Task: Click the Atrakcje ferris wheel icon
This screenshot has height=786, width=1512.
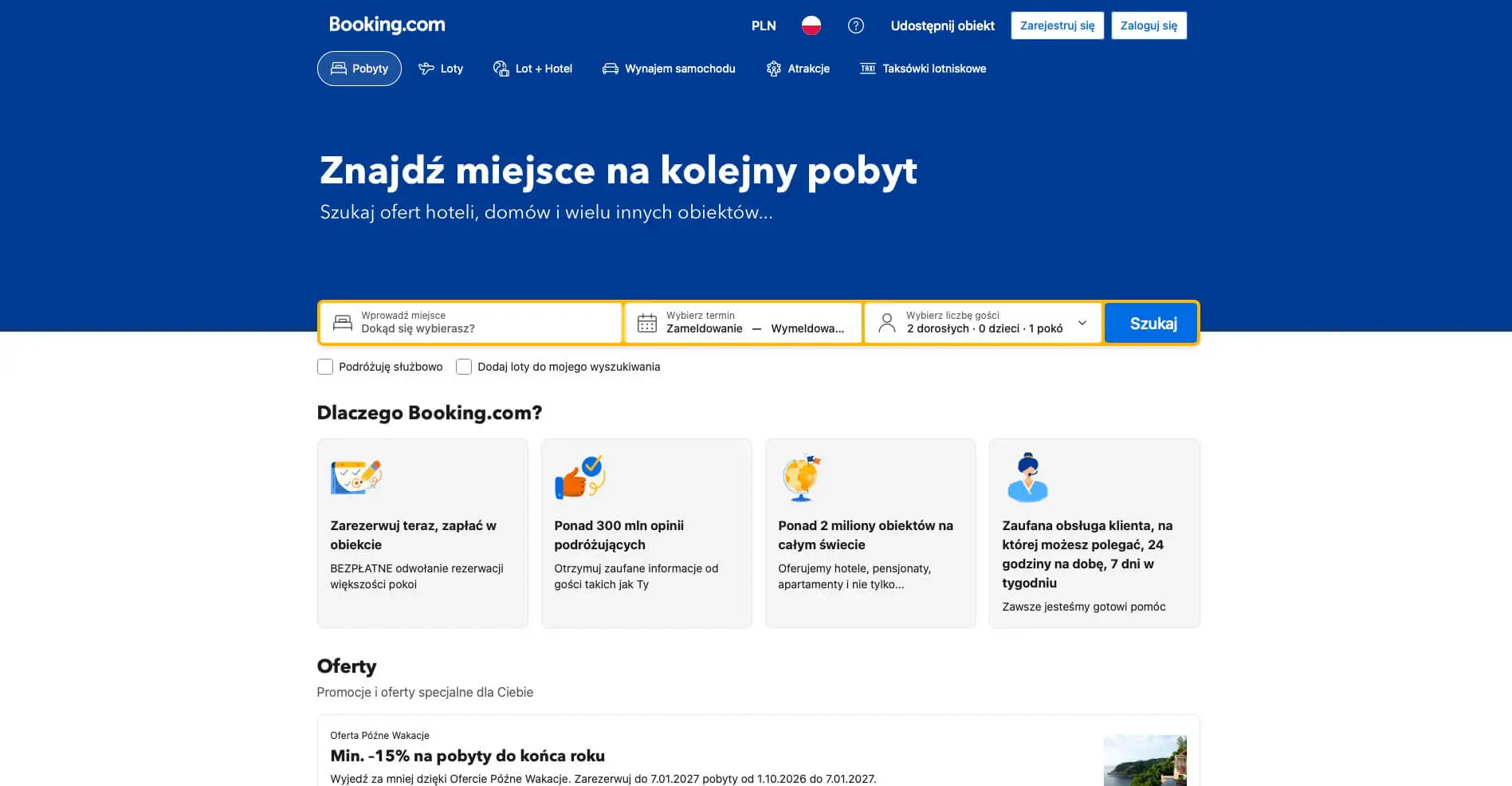Action: 773,69
